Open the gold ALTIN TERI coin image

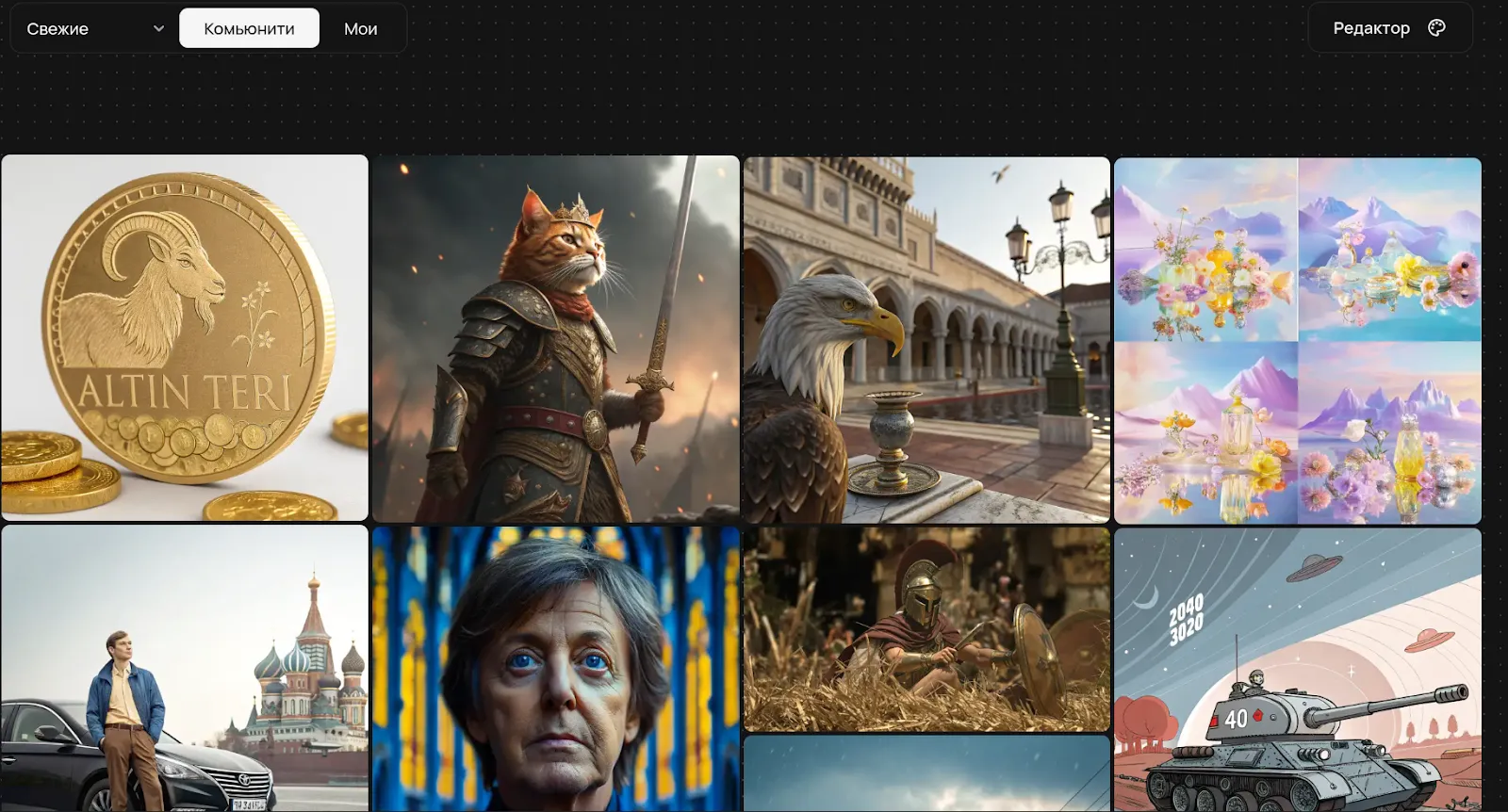pyautogui.click(x=185, y=337)
